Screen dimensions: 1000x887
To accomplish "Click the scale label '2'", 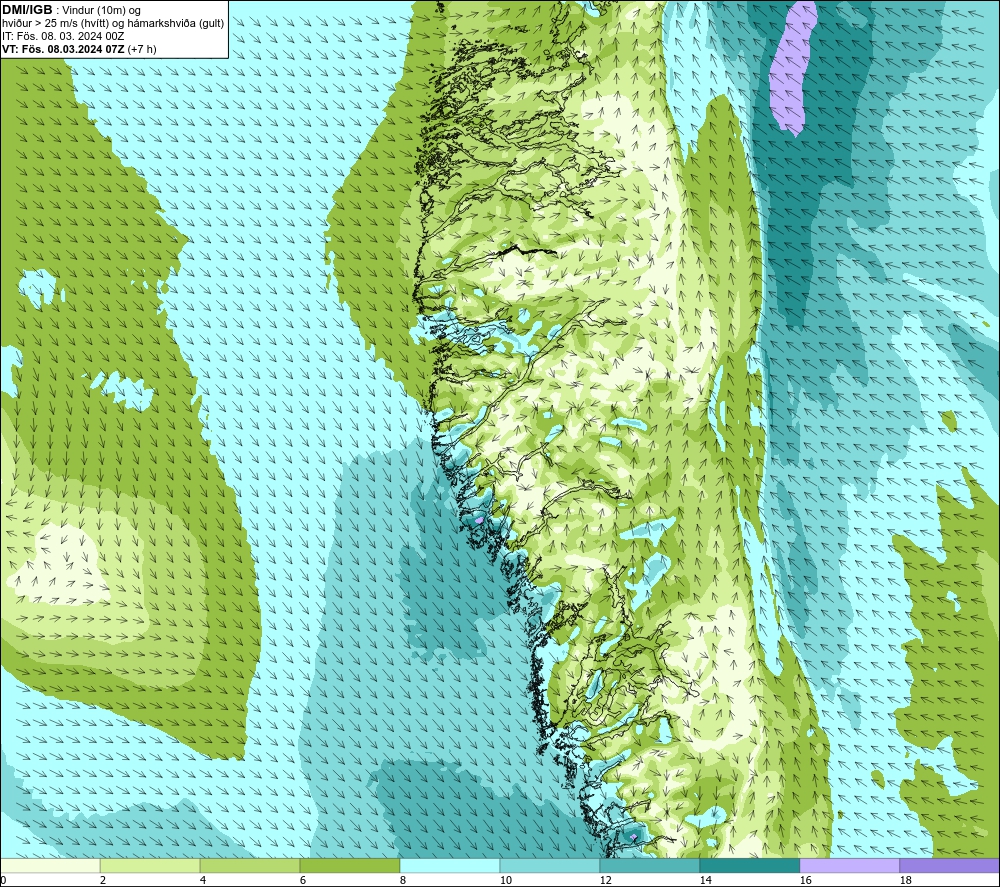I will 103,881.
